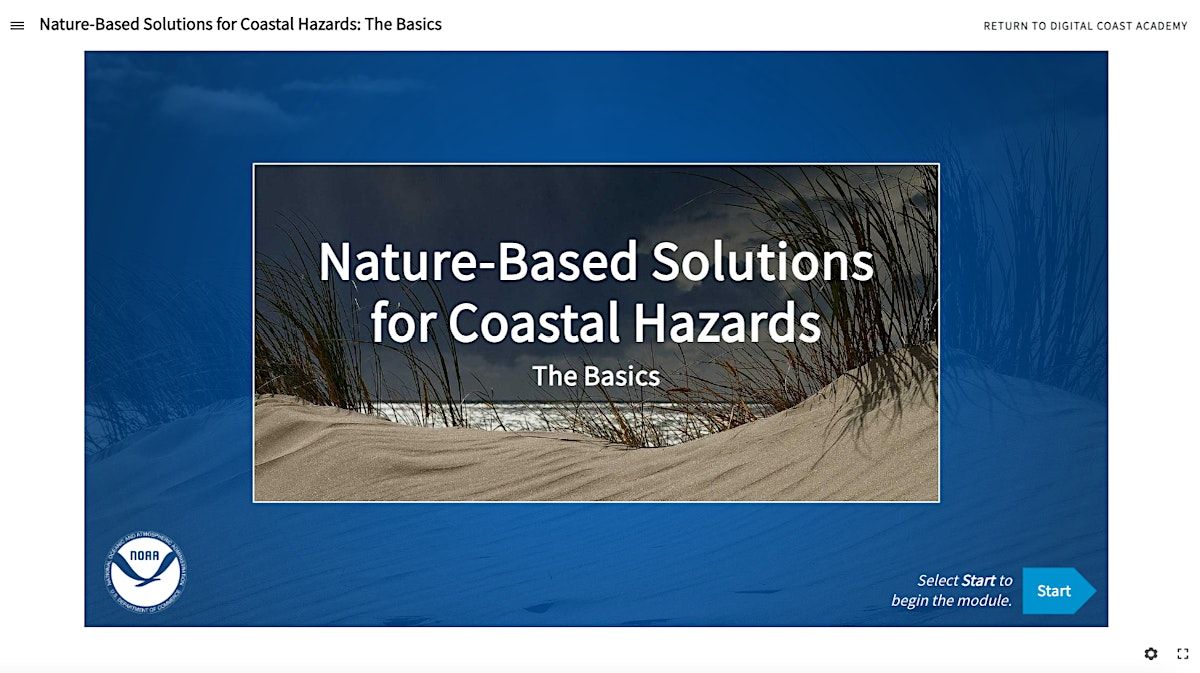Click the bold word 'Start' in the instructions
The height and width of the screenshot is (673, 1200).
[x=978, y=580]
